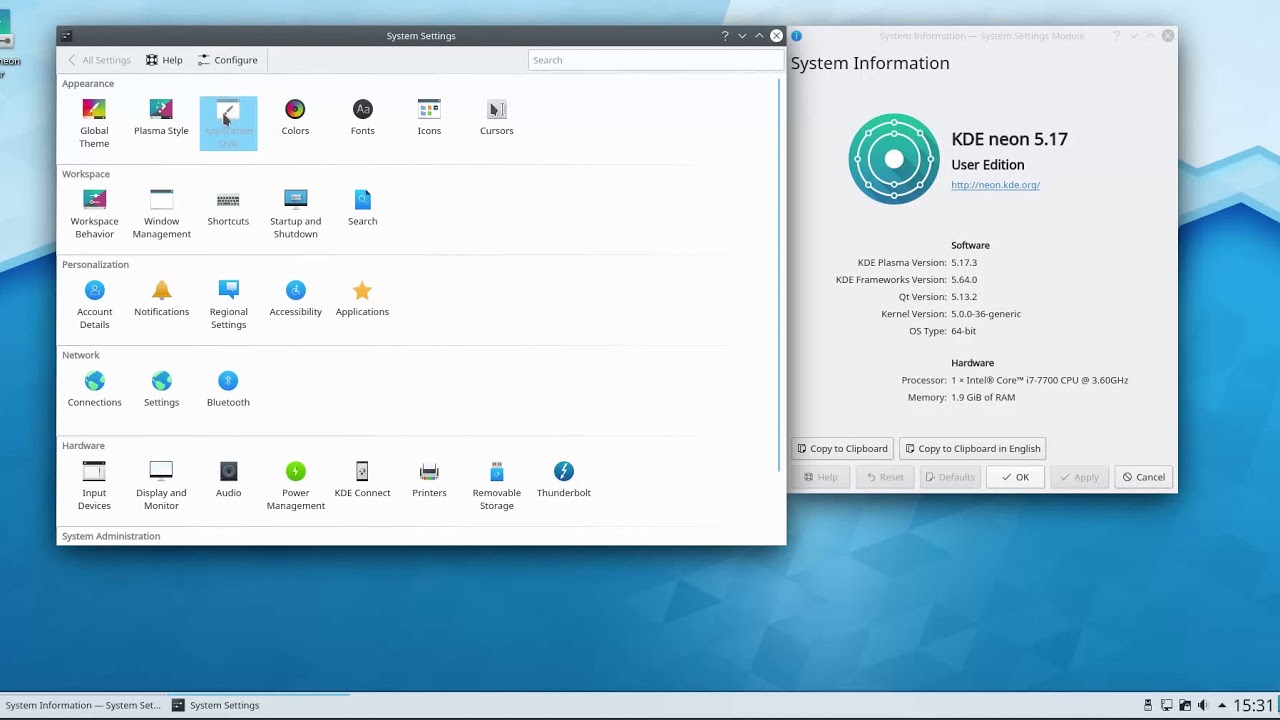Open Window Management settings
1280x720 pixels.
pos(161,214)
